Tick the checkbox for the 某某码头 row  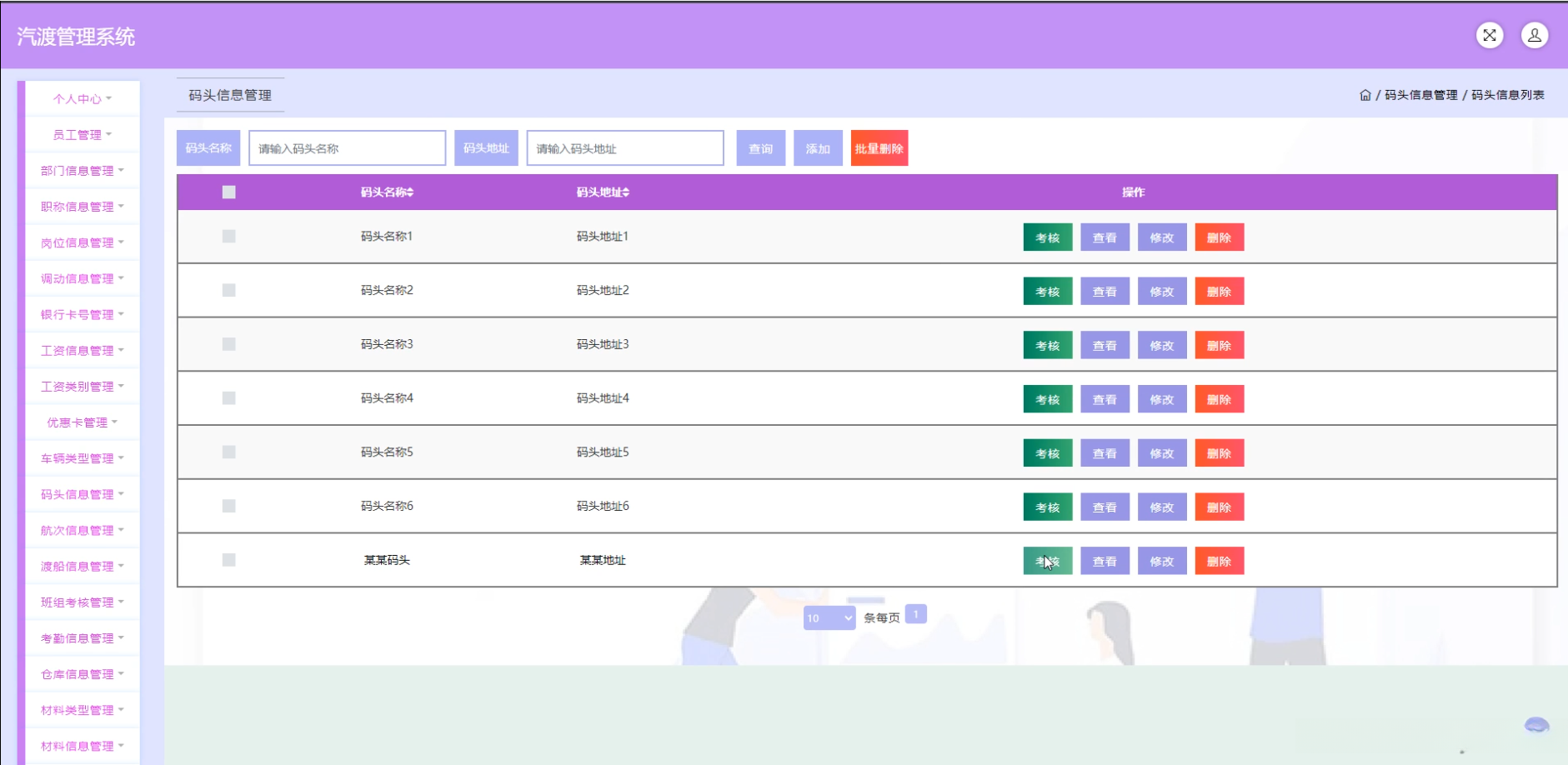229,560
